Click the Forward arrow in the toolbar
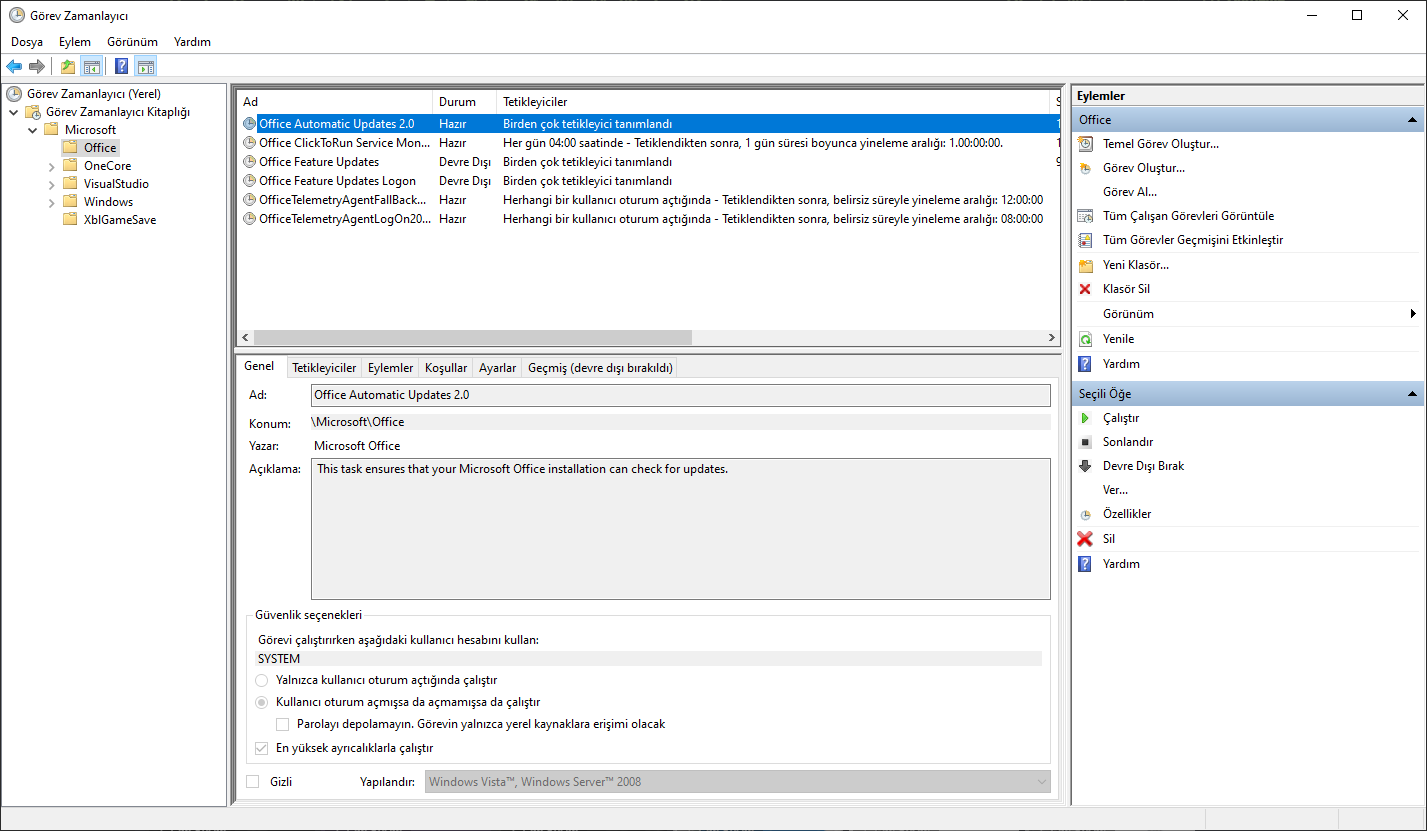1427x831 pixels. (x=37, y=67)
